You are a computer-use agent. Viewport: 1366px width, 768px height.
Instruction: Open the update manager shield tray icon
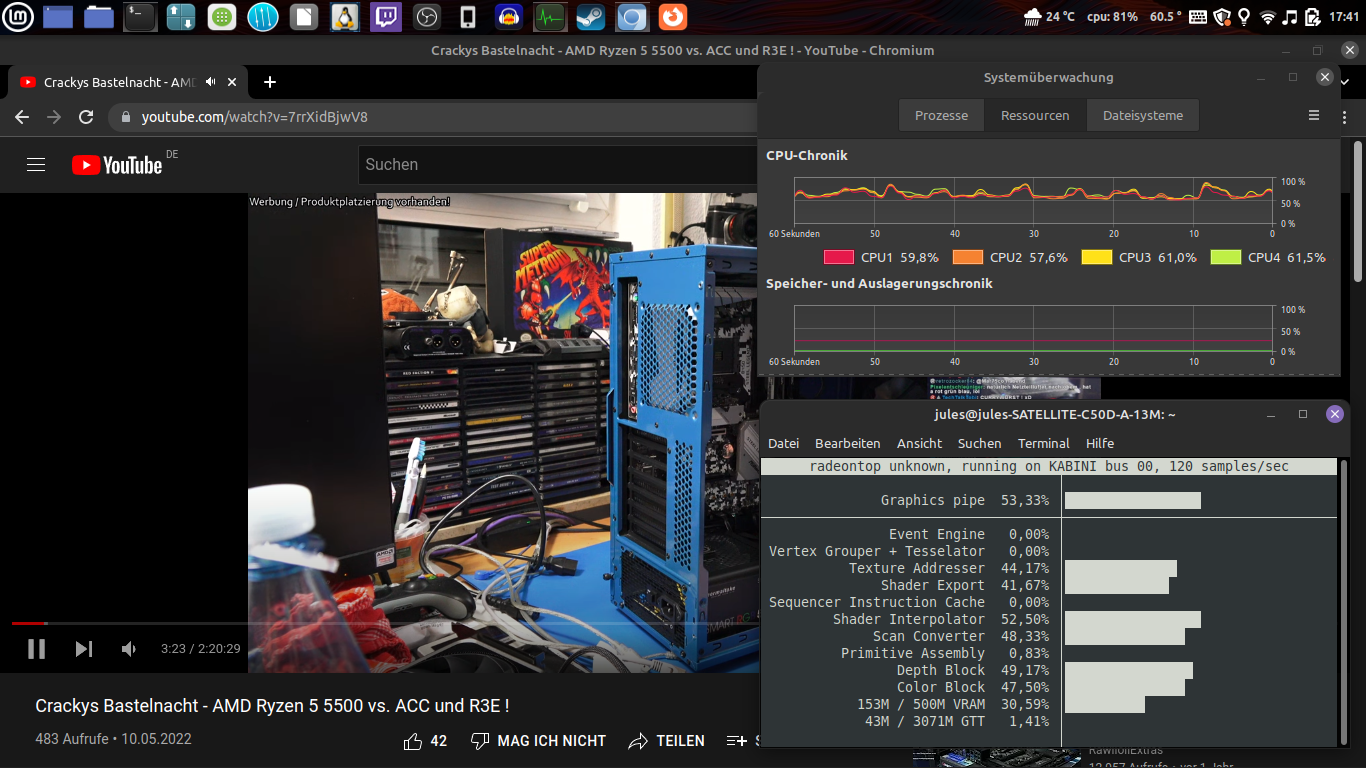tap(1221, 16)
